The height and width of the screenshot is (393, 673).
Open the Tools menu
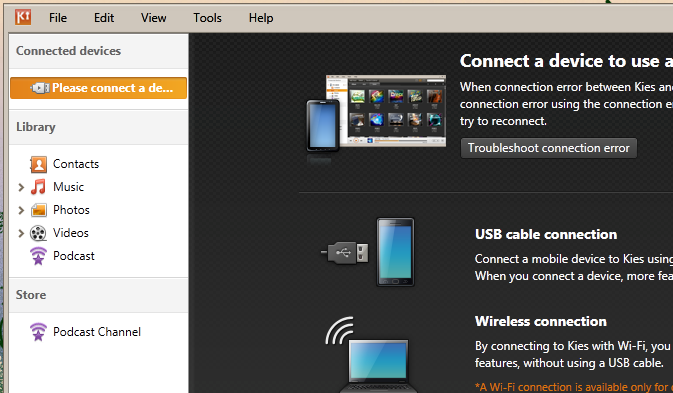tap(207, 18)
